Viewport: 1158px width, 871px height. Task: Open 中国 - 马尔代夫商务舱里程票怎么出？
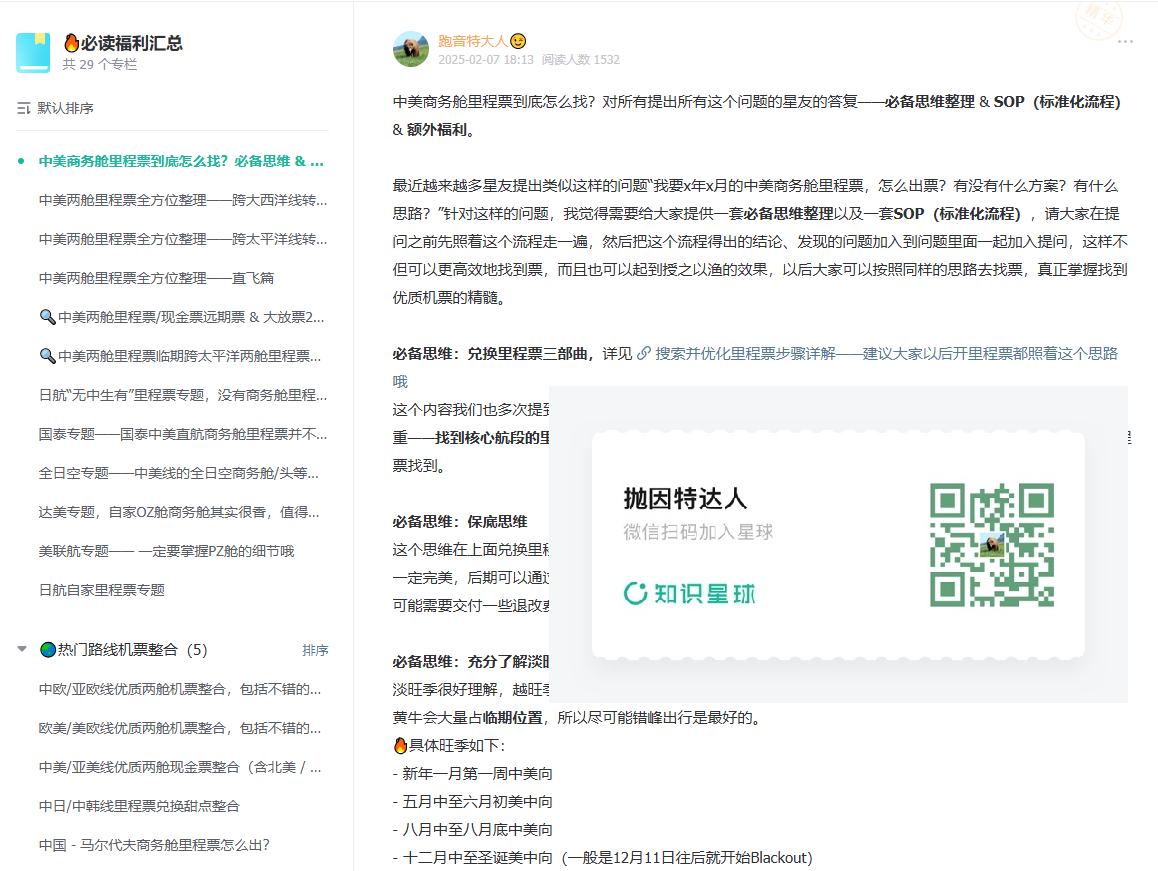point(154,845)
